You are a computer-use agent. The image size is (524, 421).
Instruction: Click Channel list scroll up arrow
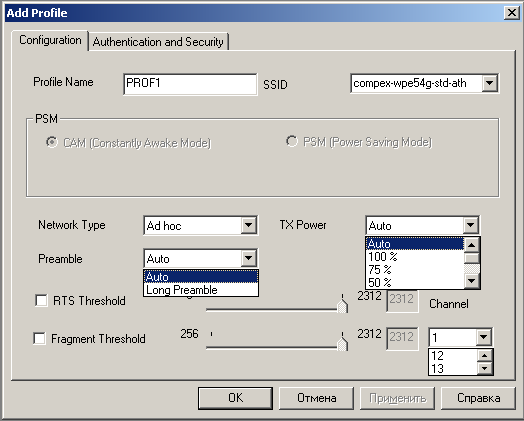click(485, 356)
